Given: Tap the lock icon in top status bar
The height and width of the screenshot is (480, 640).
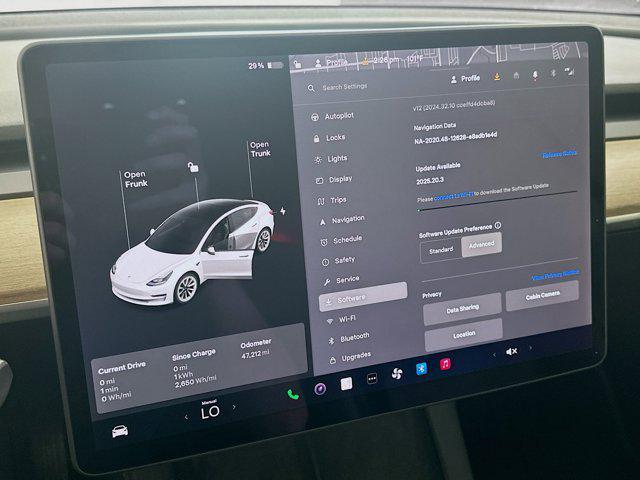Looking at the screenshot, I should click(x=298, y=64).
